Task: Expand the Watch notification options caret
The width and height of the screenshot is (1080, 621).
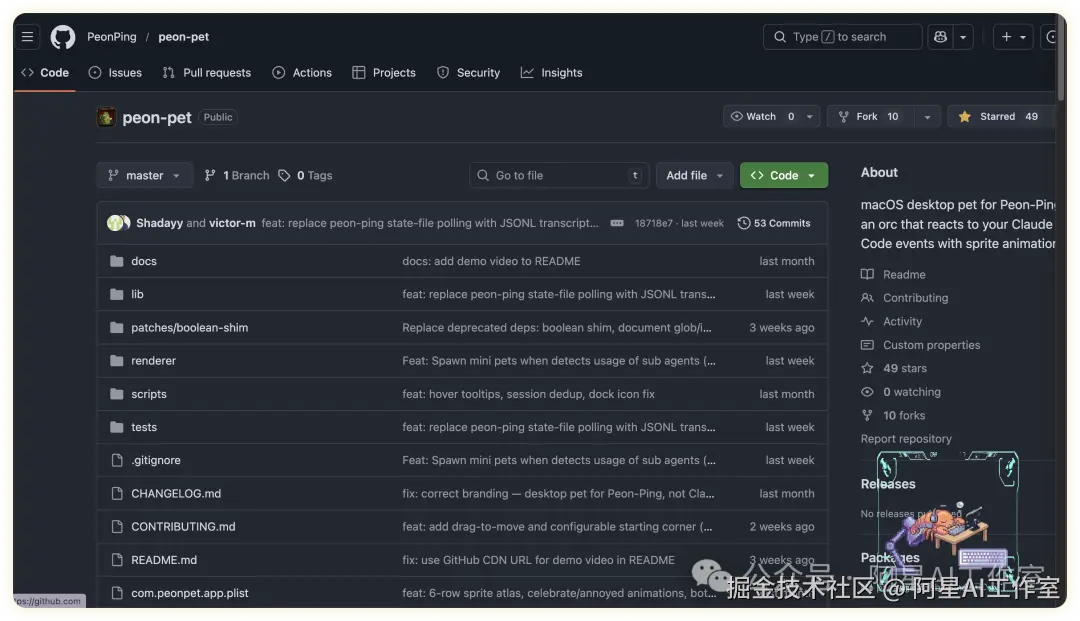Action: point(810,116)
